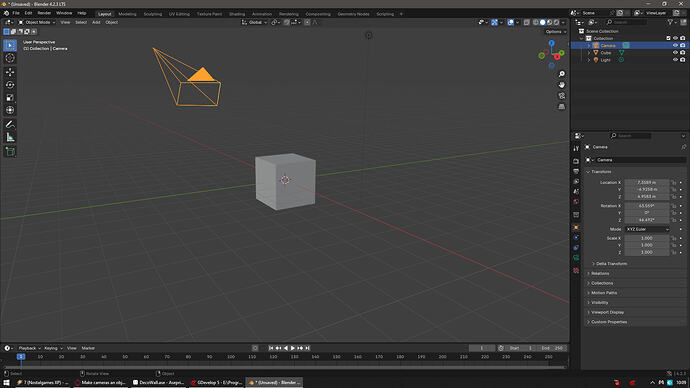This screenshot has height=388, width=690.
Task: Select the Move tool
Action: pos(10,72)
